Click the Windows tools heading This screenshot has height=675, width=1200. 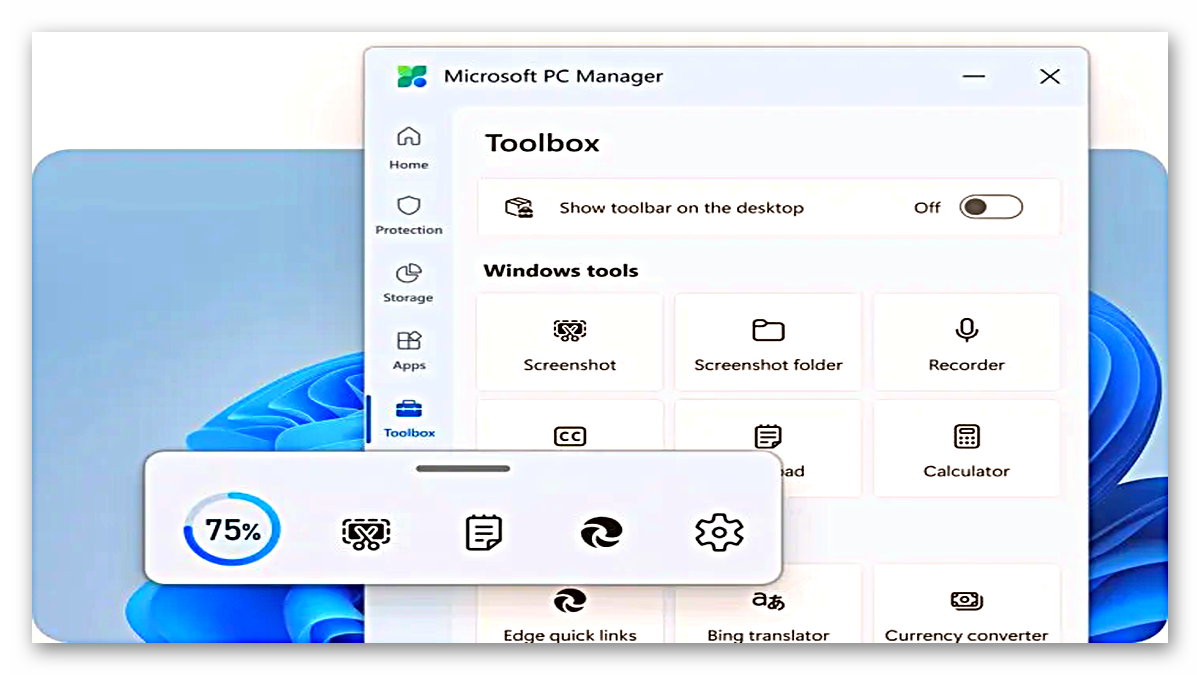(560, 270)
